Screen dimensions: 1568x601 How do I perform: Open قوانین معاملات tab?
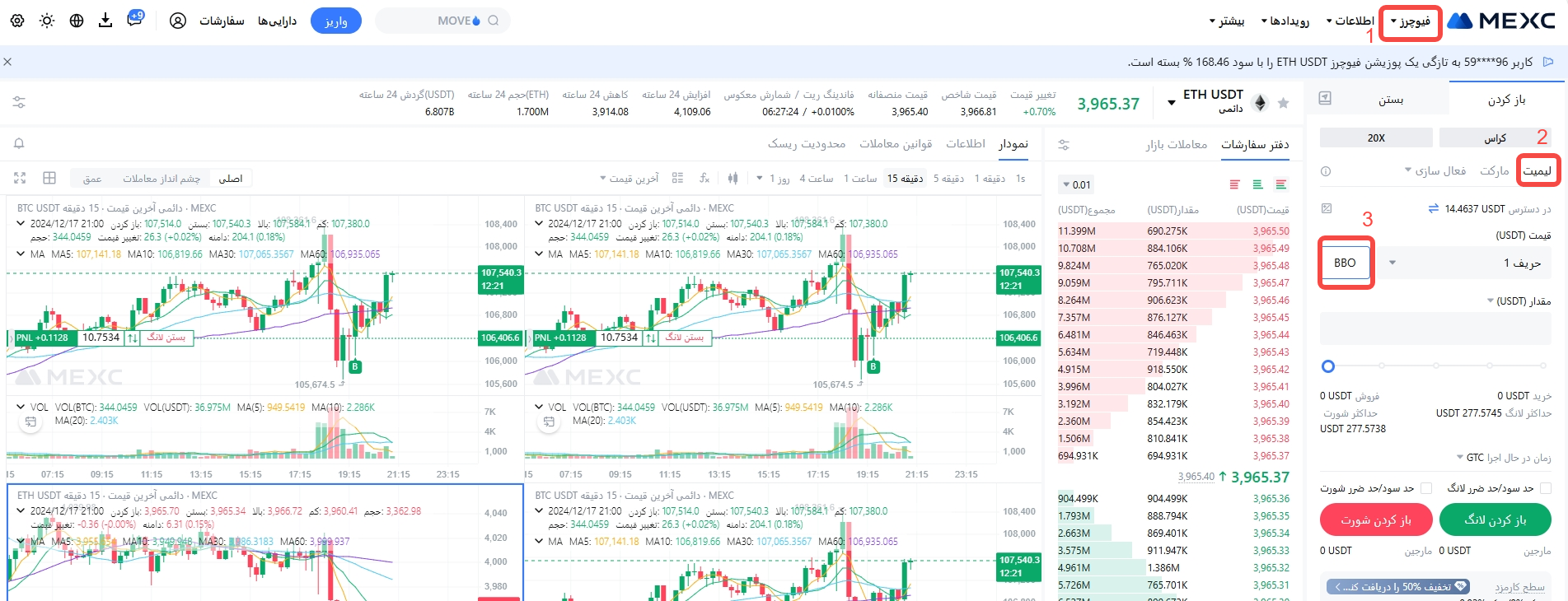[x=896, y=144]
